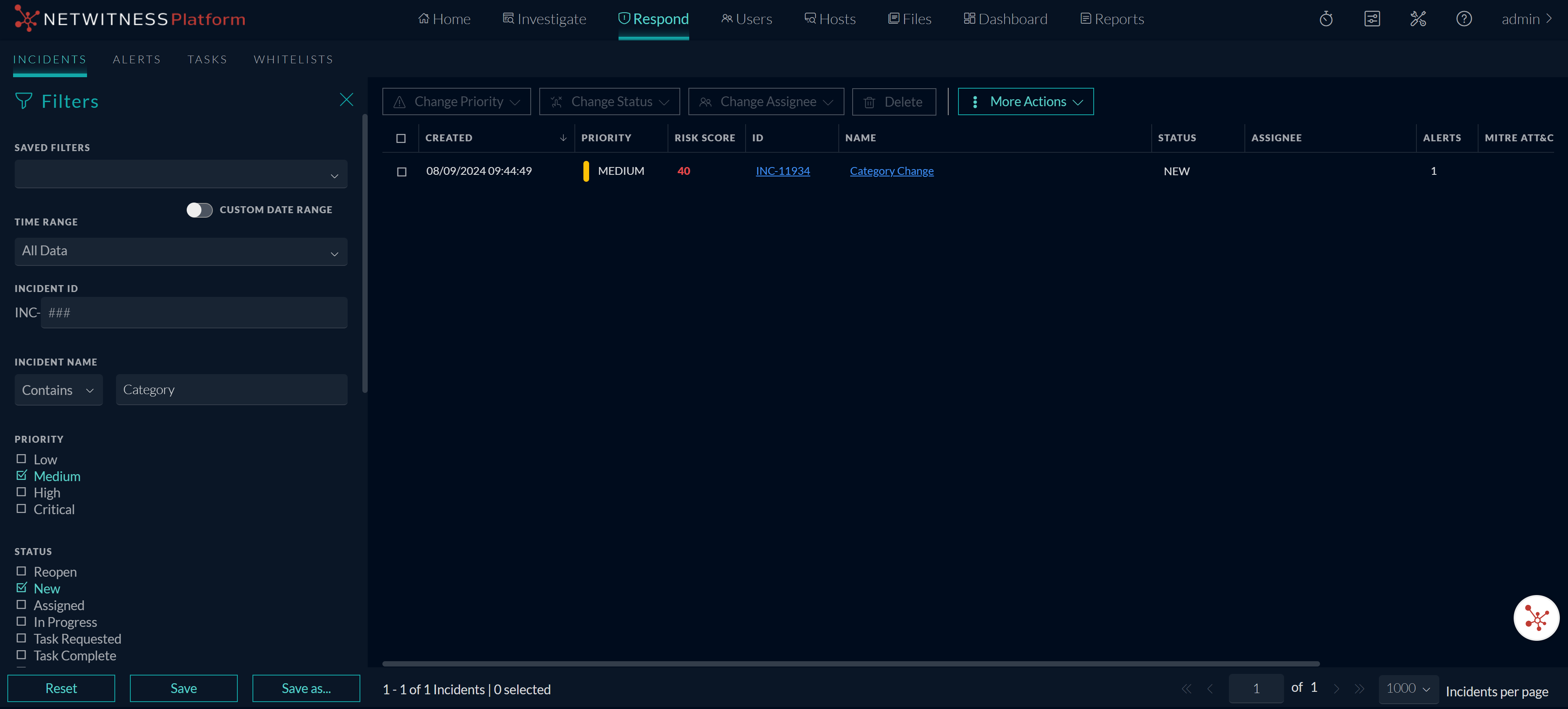
Task: Switch to the Alerts tab
Action: [136, 59]
